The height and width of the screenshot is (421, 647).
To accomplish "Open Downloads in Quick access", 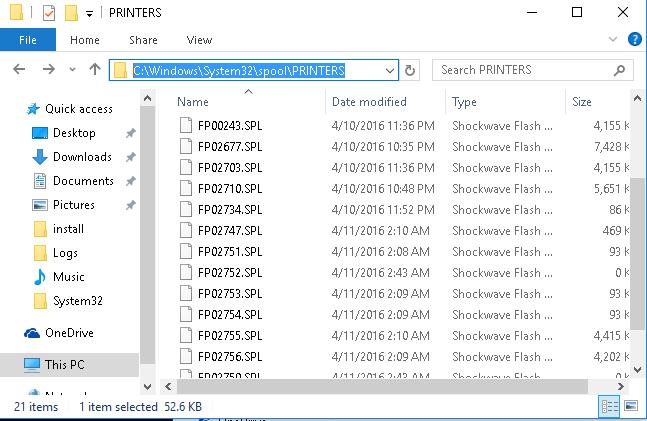I will (81, 157).
